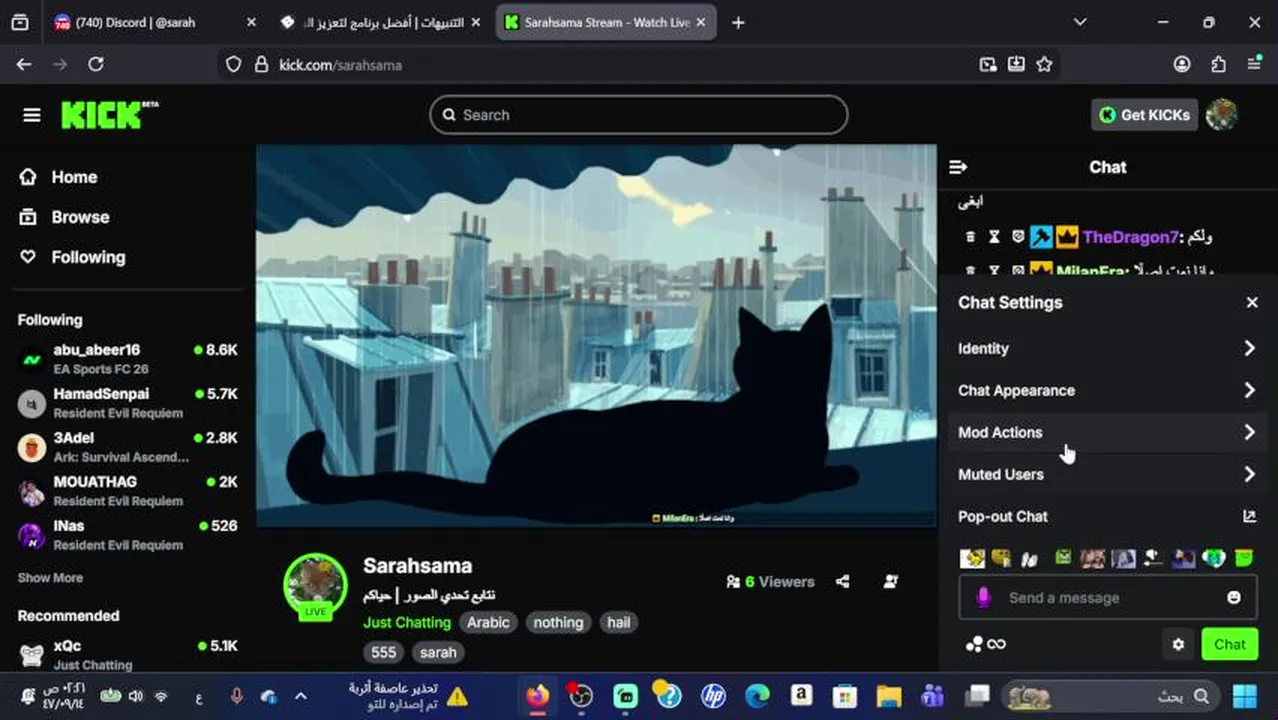1278x720 pixels.
Task: Click TheDragon7 username in chat
Action: point(1130,237)
